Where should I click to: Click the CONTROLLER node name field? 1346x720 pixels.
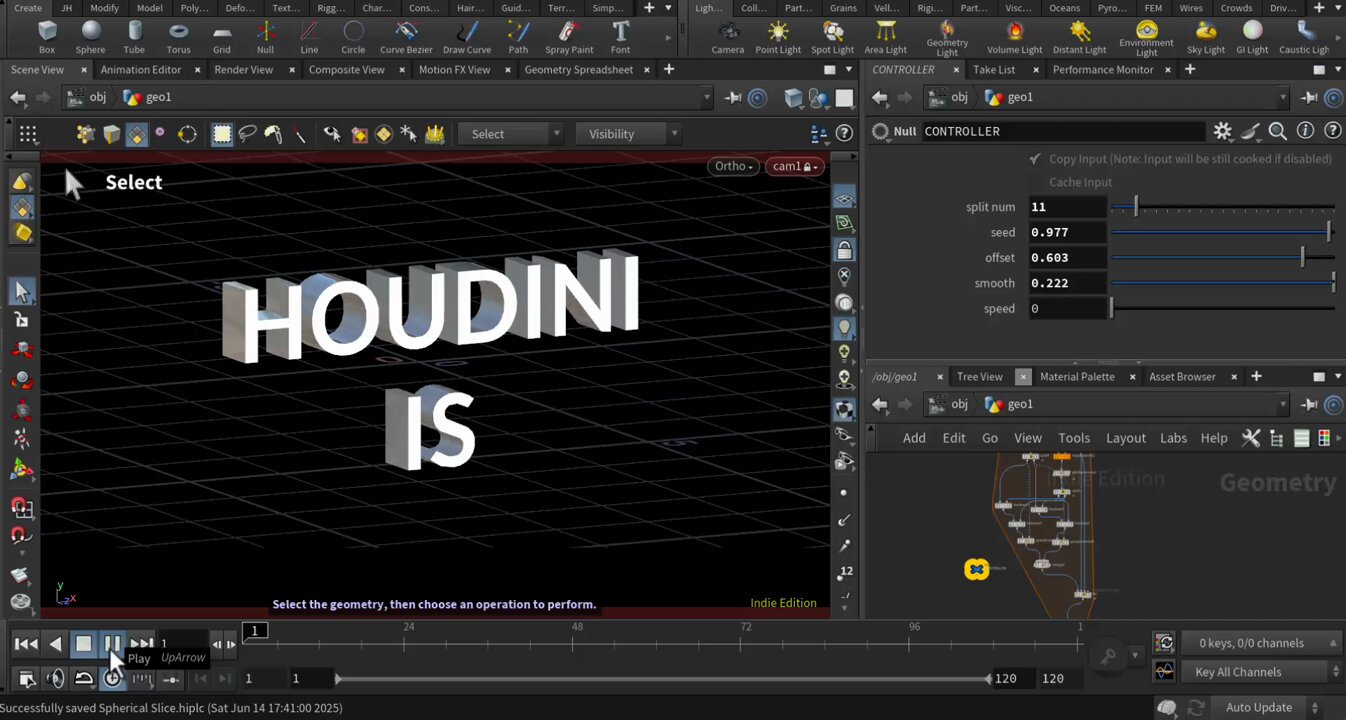click(x=1063, y=131)
